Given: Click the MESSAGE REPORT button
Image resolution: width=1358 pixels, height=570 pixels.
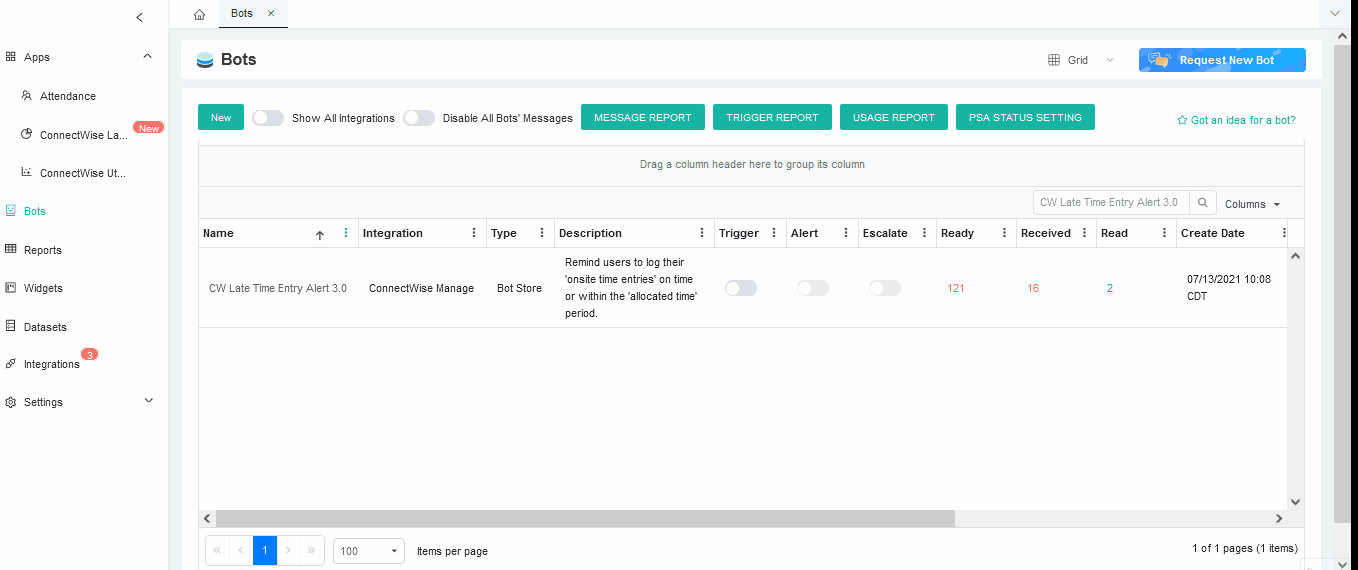Looking at the screenshot, I should [642, 117].
